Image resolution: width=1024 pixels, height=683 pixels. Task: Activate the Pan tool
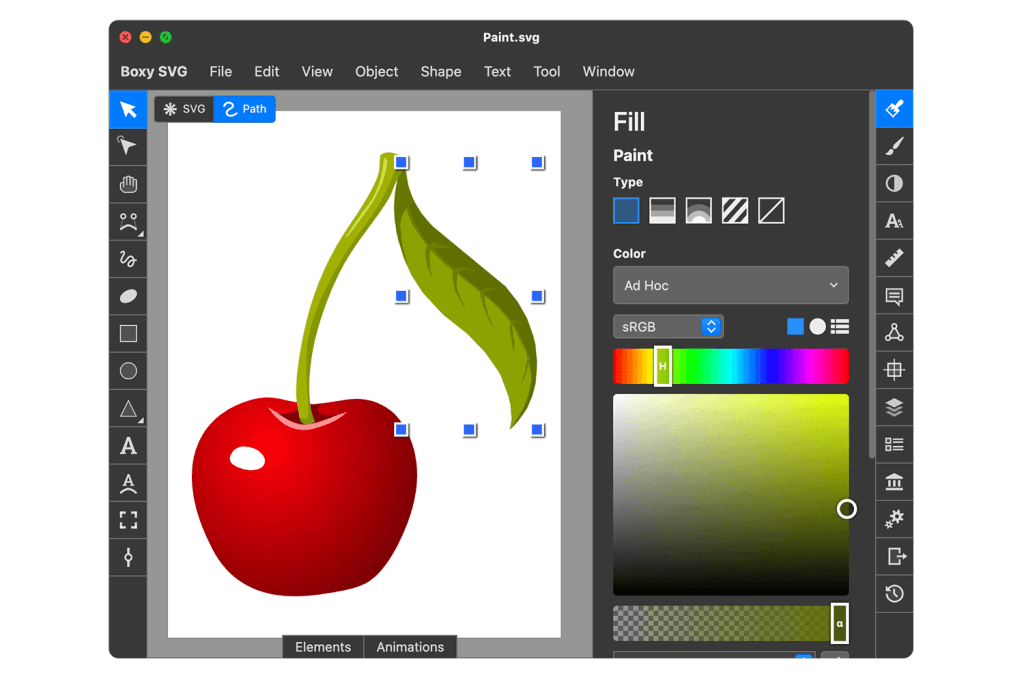click(x=128, y=184)
